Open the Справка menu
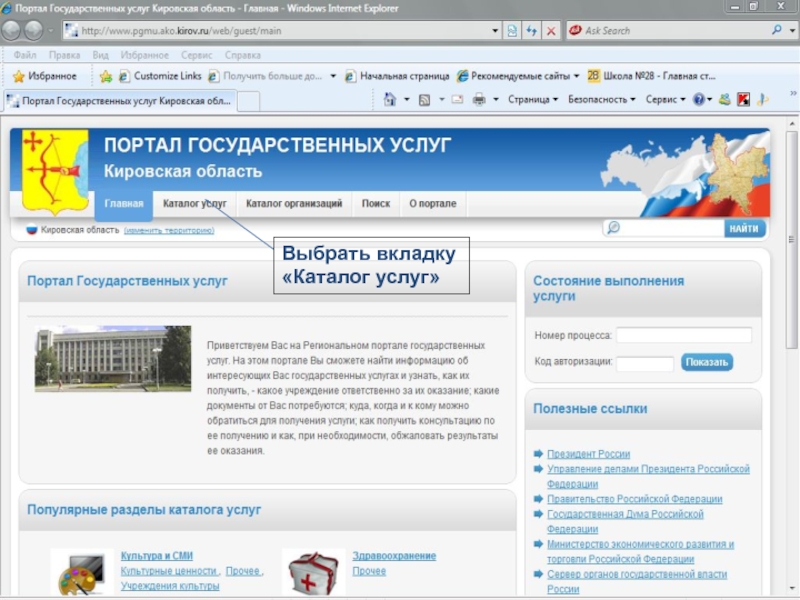 [243, 55]
